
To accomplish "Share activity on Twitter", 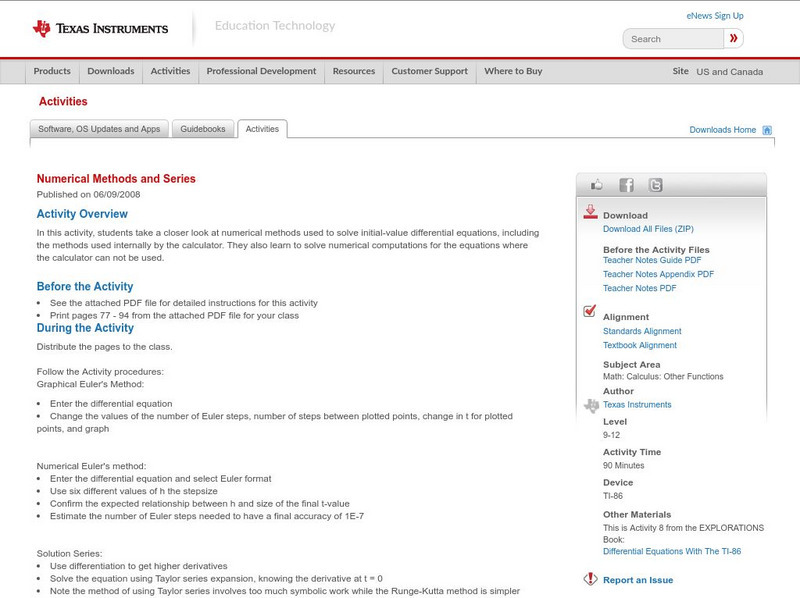I will (x=657, y=184).
